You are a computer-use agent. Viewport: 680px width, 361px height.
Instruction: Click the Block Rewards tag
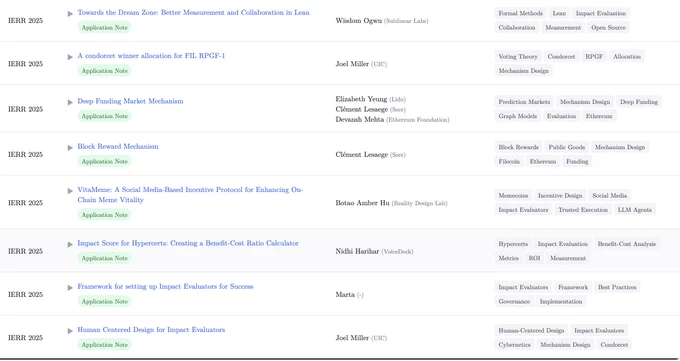pyautogui.click(x=519, y=147)
